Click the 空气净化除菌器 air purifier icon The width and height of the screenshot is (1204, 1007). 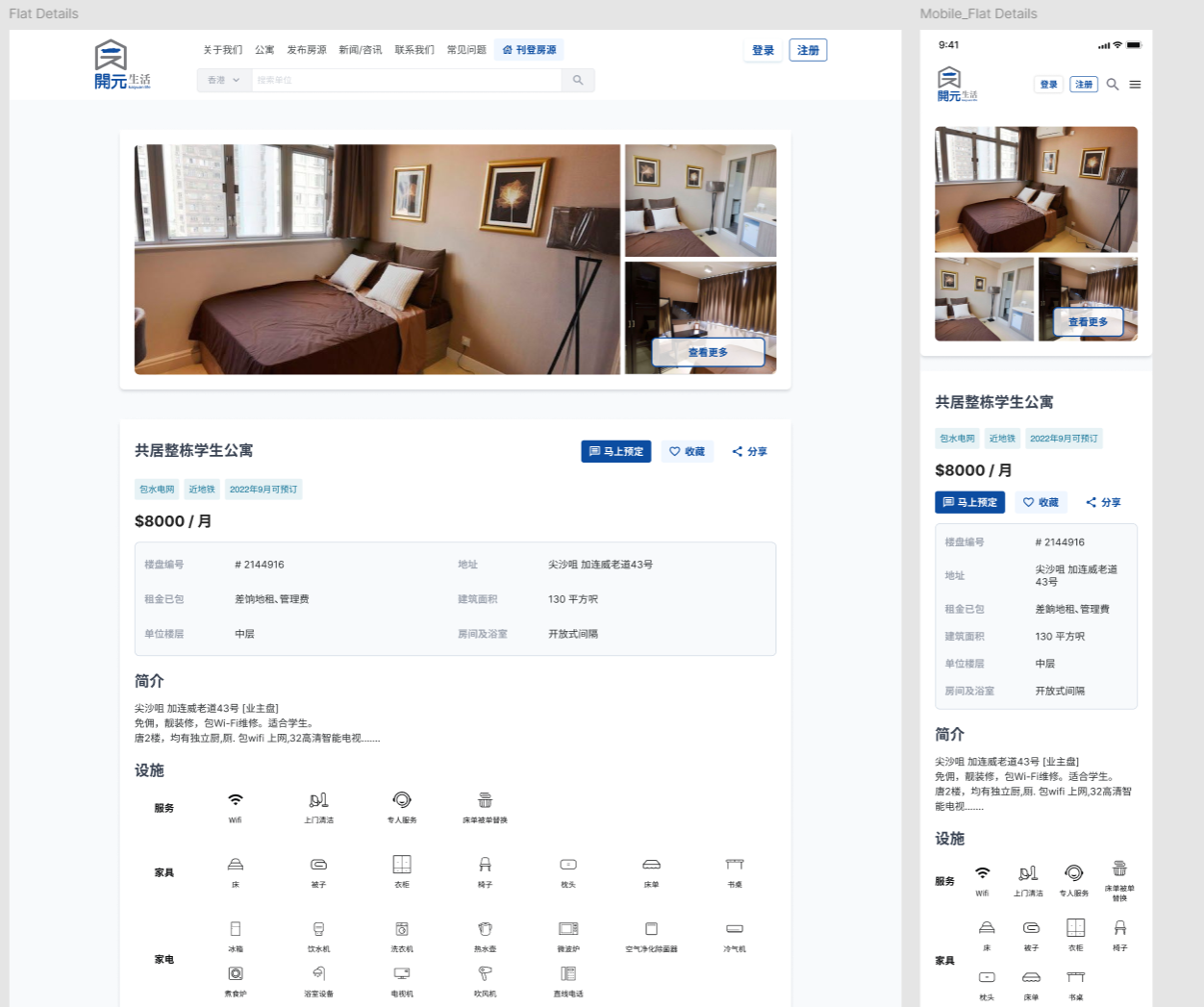651,928
